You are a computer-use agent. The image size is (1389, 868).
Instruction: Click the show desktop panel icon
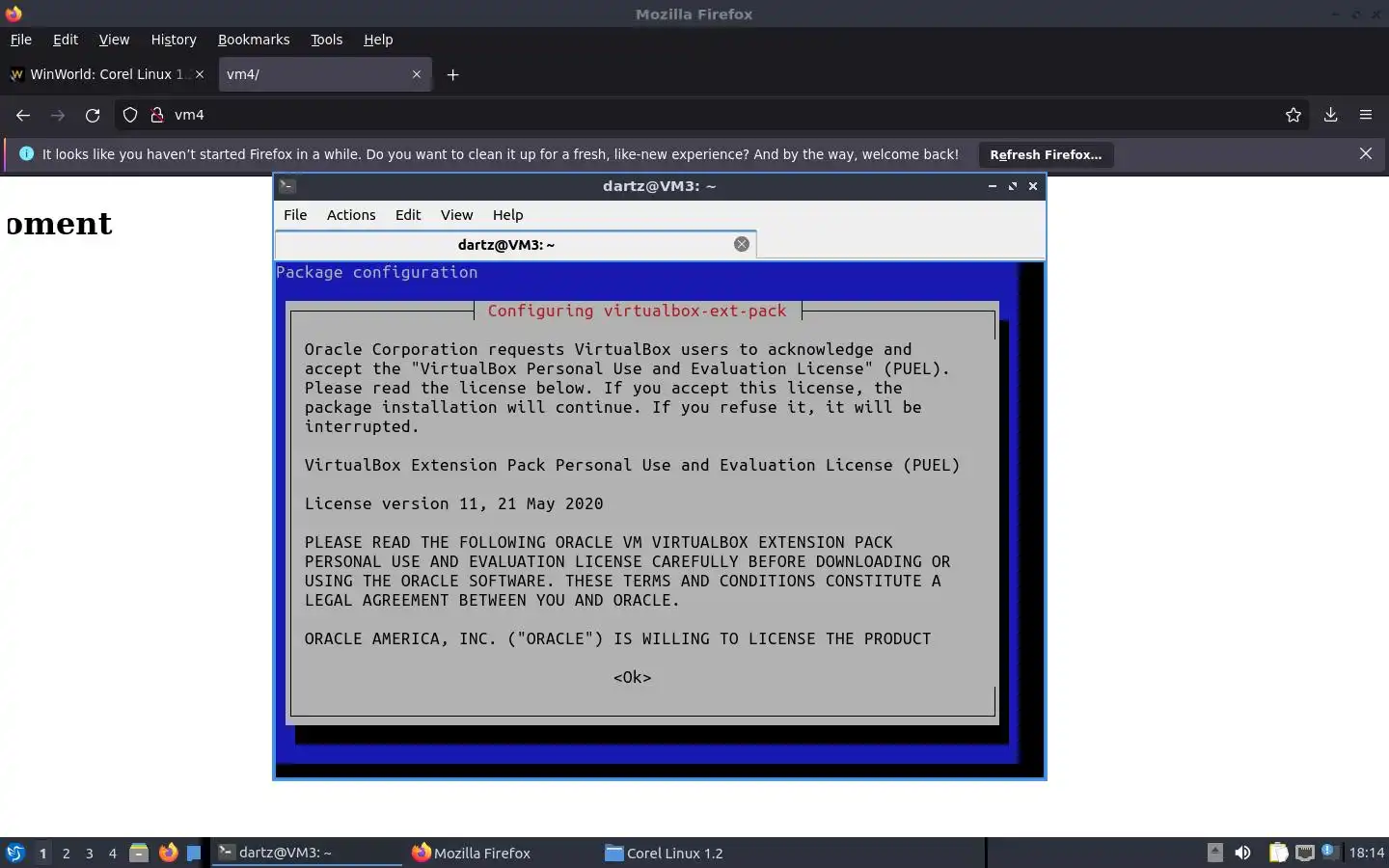[194, 853]
